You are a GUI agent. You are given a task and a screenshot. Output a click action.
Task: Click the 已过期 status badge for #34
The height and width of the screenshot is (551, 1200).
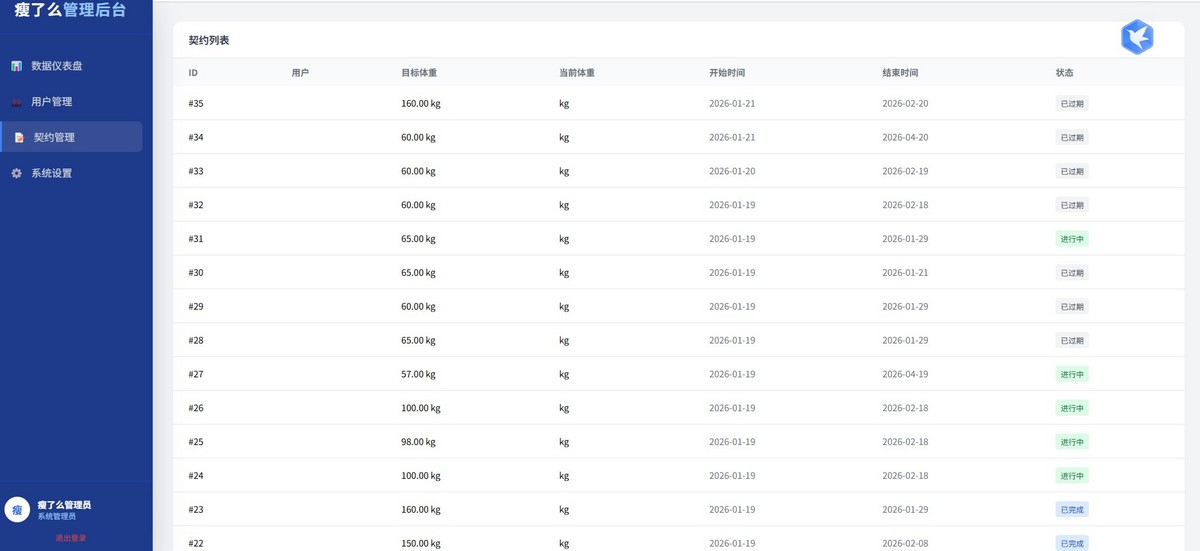[x=1072, y=137]
